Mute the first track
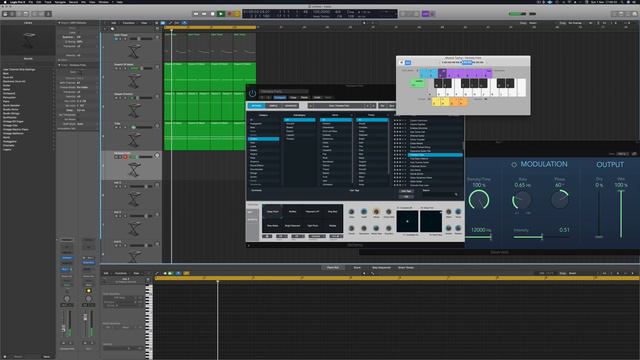The height and width of the screenshot is (360, 640). tap(116, 39)
